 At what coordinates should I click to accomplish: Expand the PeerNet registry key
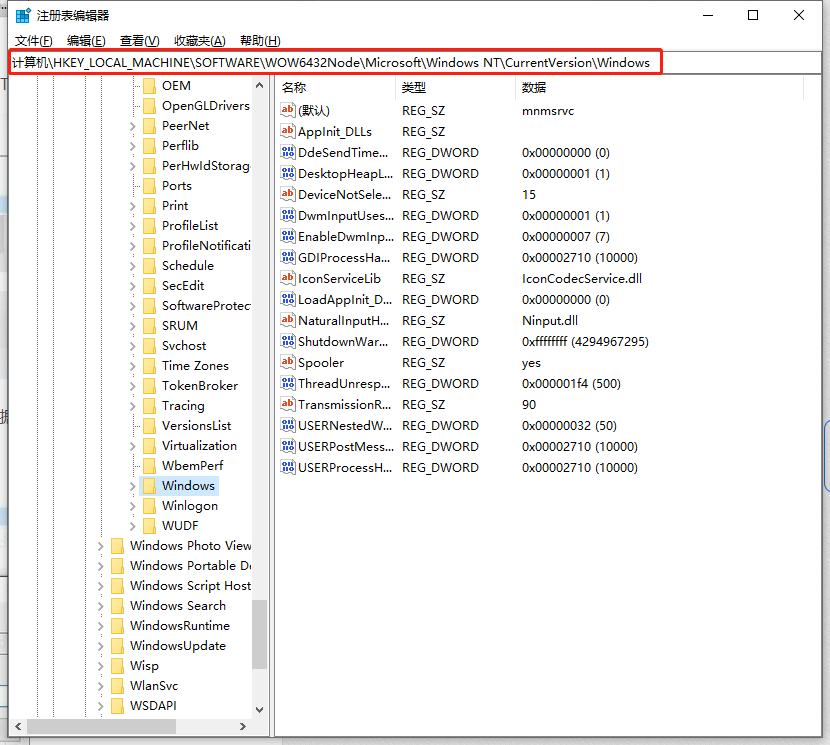pos(132,126)
